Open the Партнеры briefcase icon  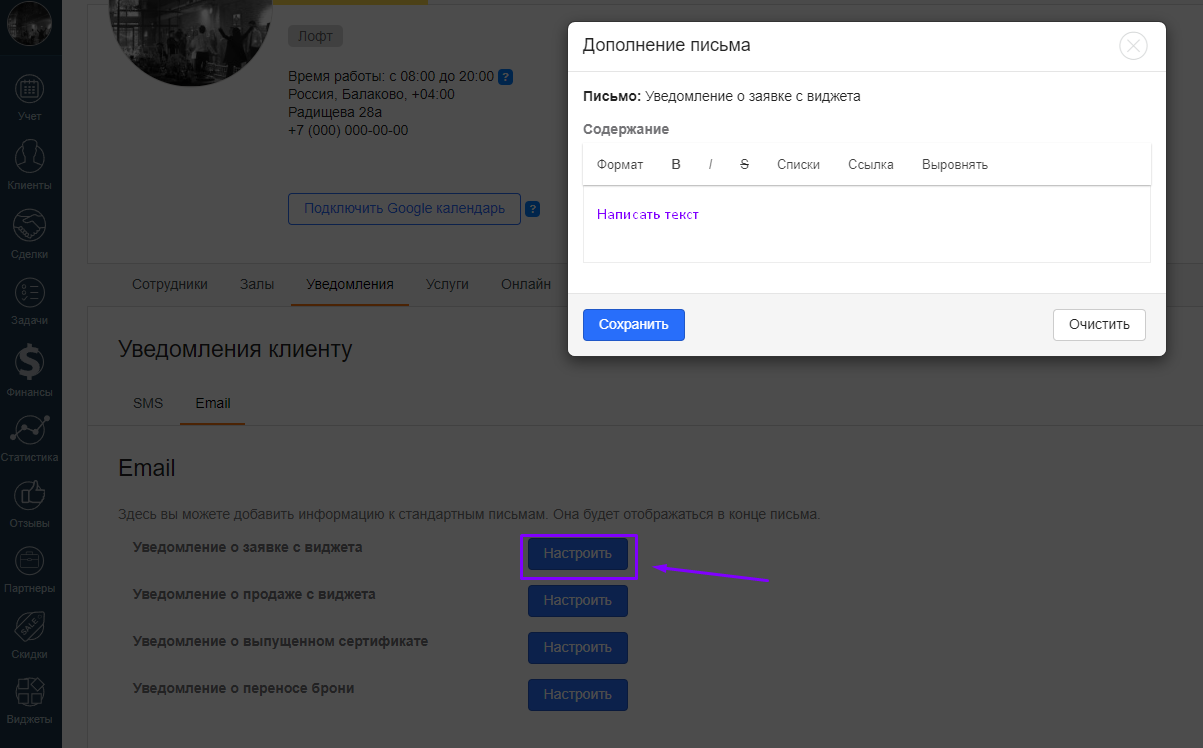coord(30,560)
